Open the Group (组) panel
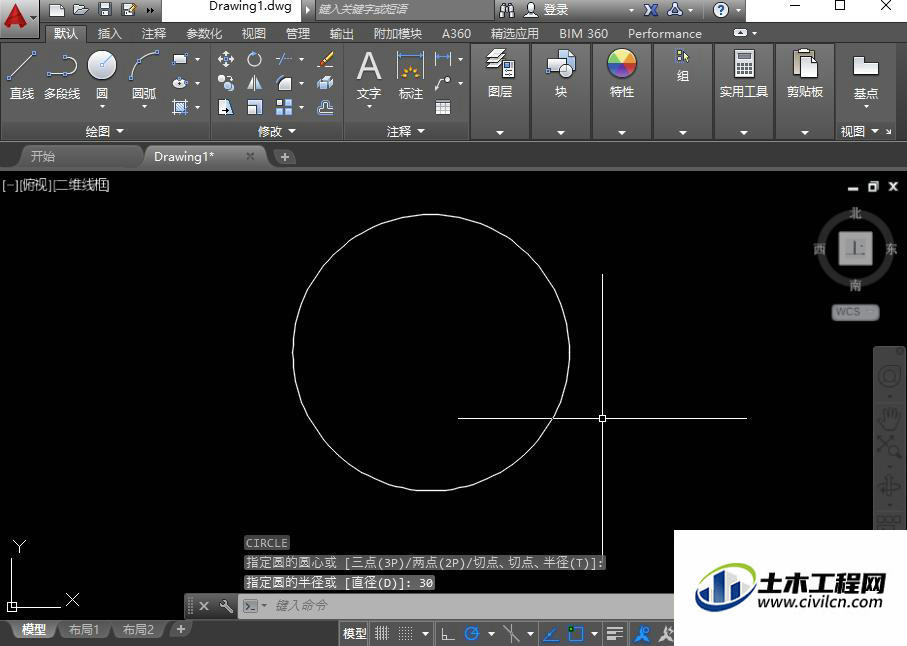Image resolution: width=907 pixels, height=646 pixels. (x=683, y=67)
